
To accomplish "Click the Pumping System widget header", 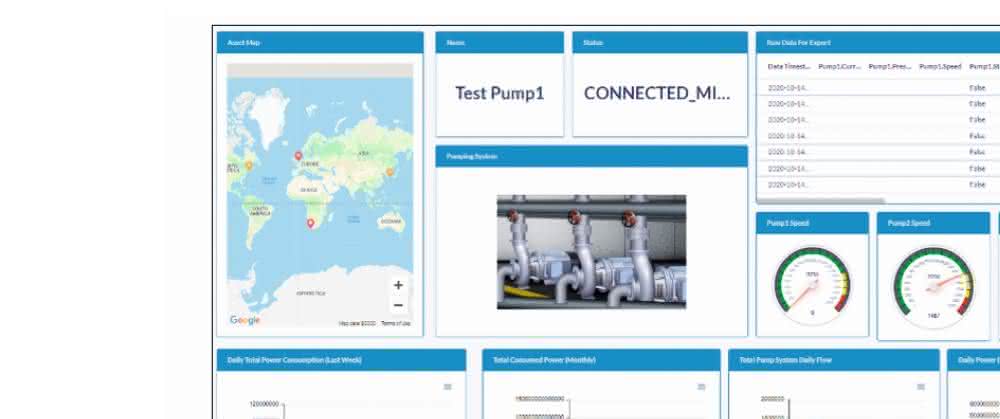I will (591, 156).
